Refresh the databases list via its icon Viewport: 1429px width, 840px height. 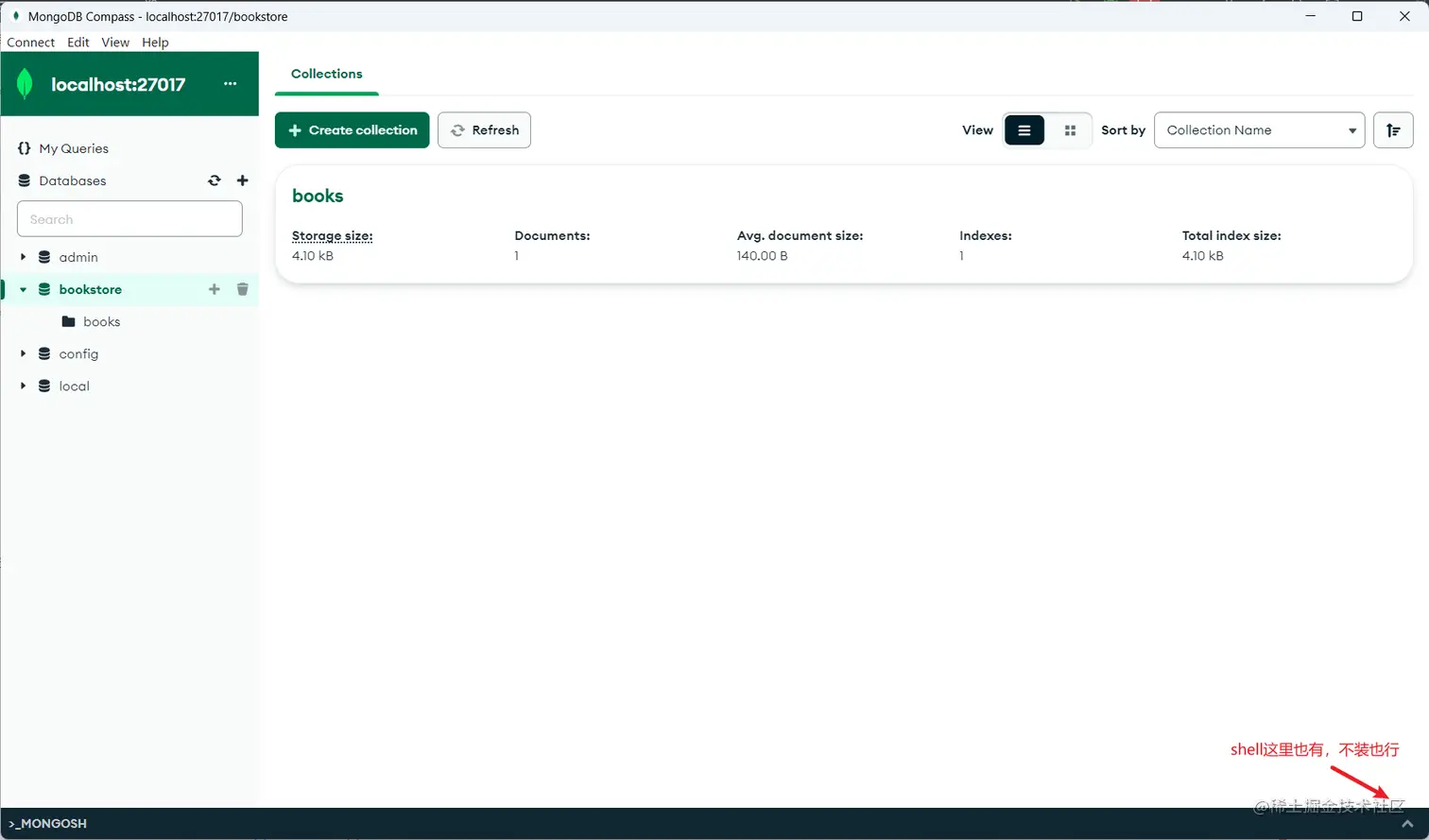[215, 180]
